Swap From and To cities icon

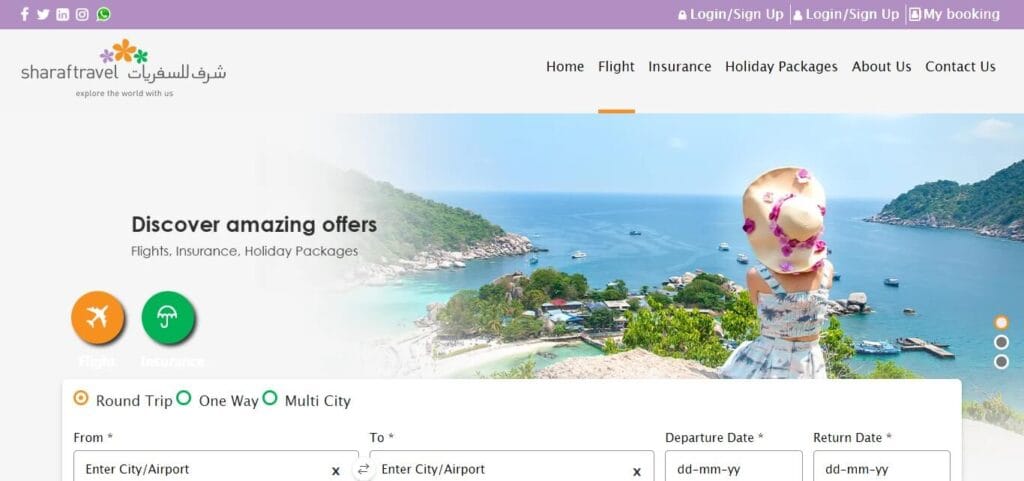point(364,469)
